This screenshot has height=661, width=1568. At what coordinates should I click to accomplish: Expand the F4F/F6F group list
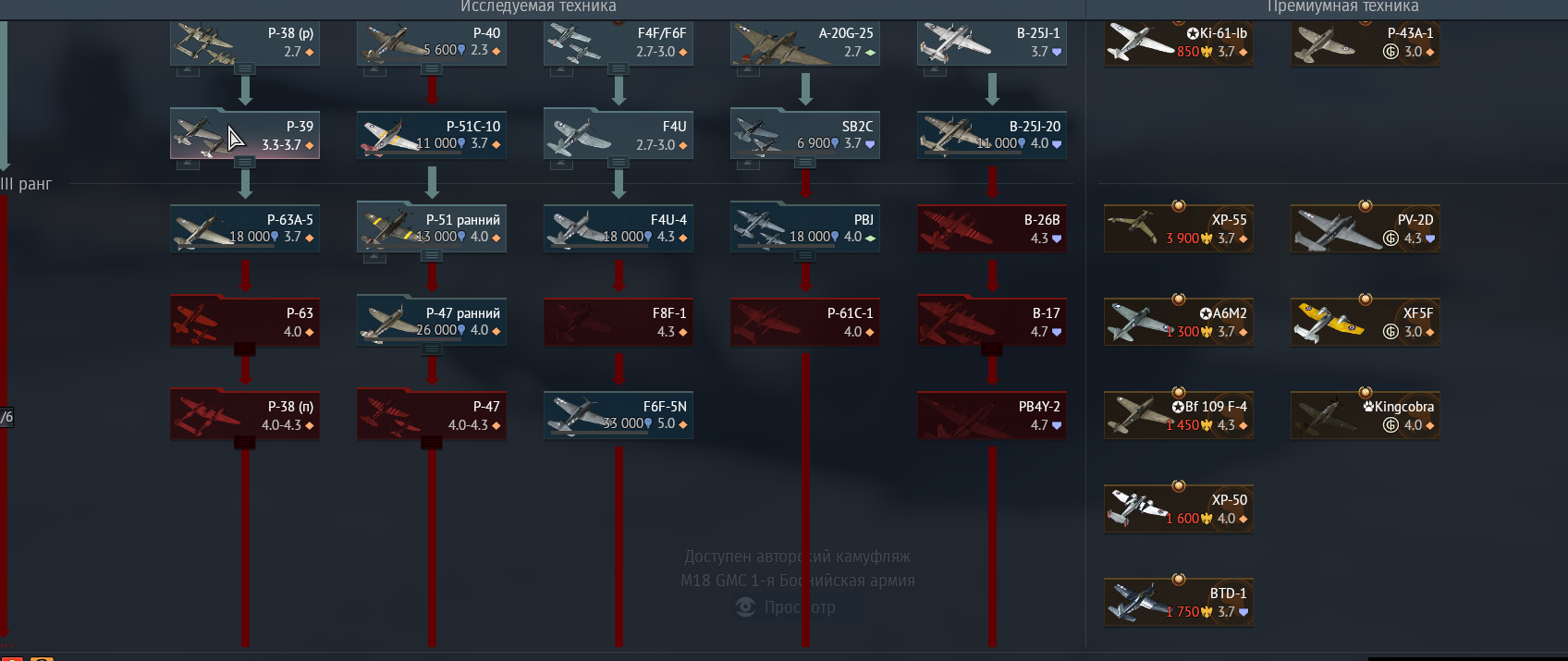pos(619,69)
